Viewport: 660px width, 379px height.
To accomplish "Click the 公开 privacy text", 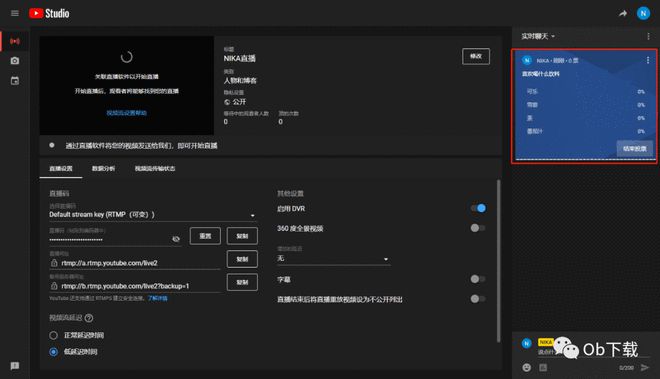I will [239, 102].
